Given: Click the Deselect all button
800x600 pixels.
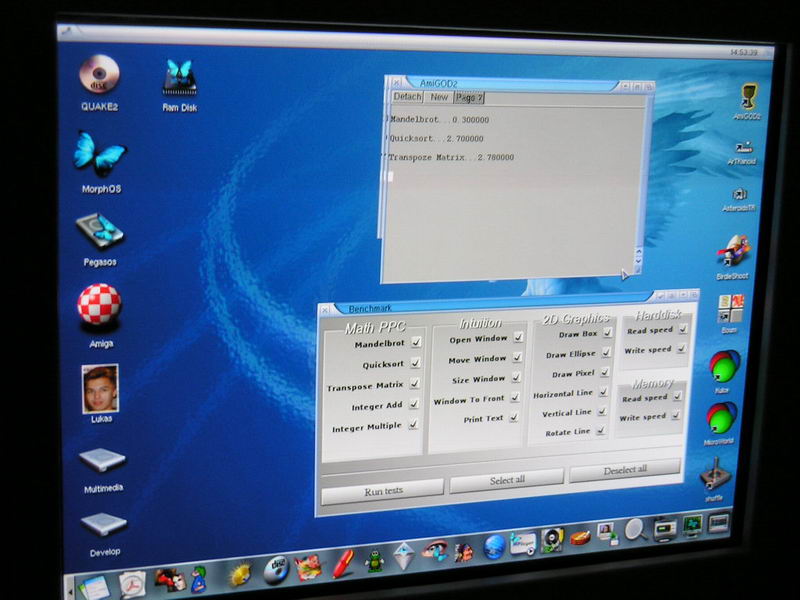Looking at the screenshot, I should click(x=625, y=469).
